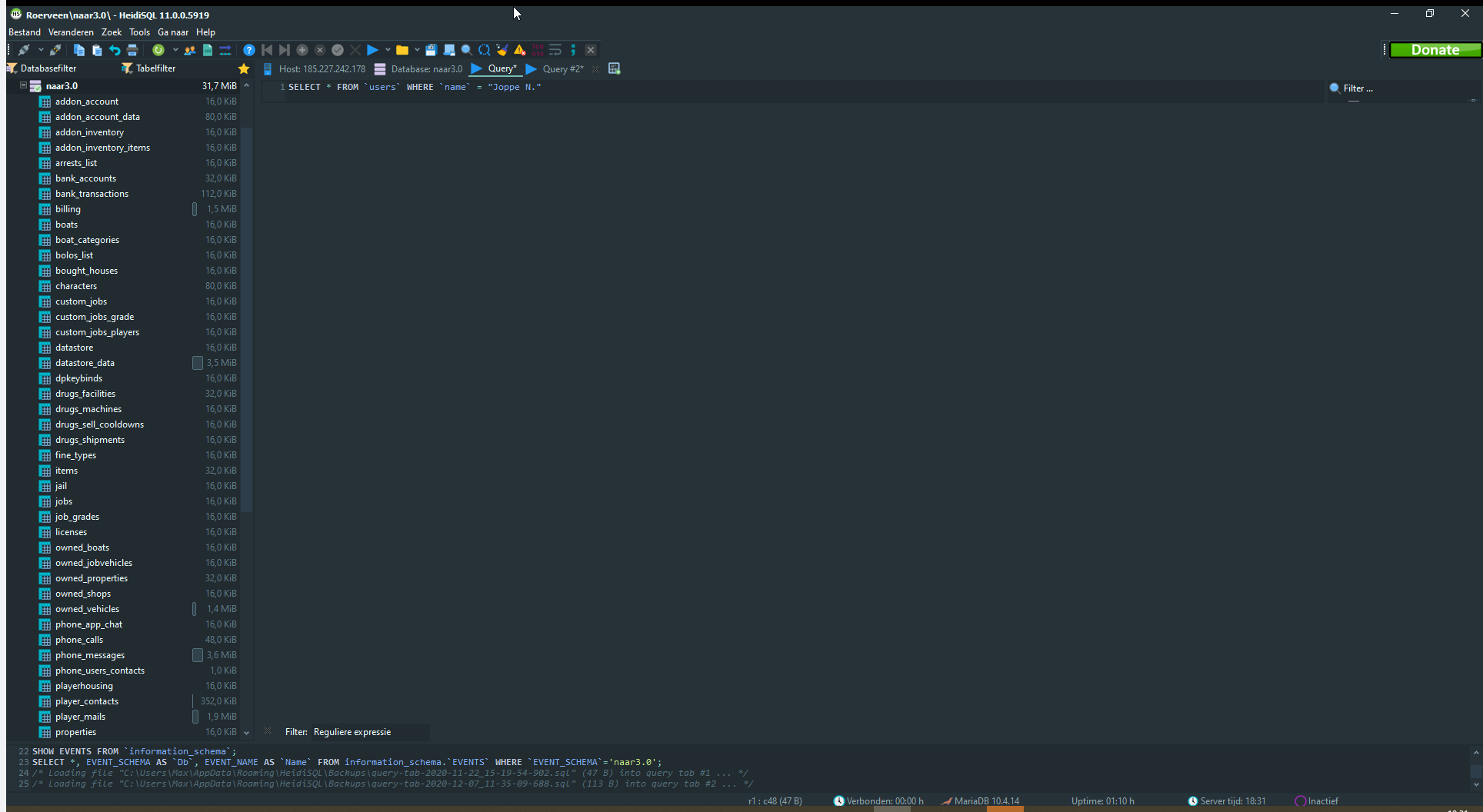Collapse the naar3.0 database tree node

pyautogui.click(x=23, y=86)
